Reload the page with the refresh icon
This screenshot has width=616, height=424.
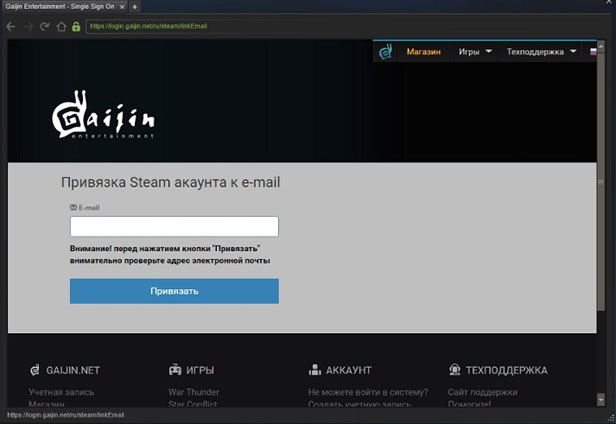(x=44, y=26)
